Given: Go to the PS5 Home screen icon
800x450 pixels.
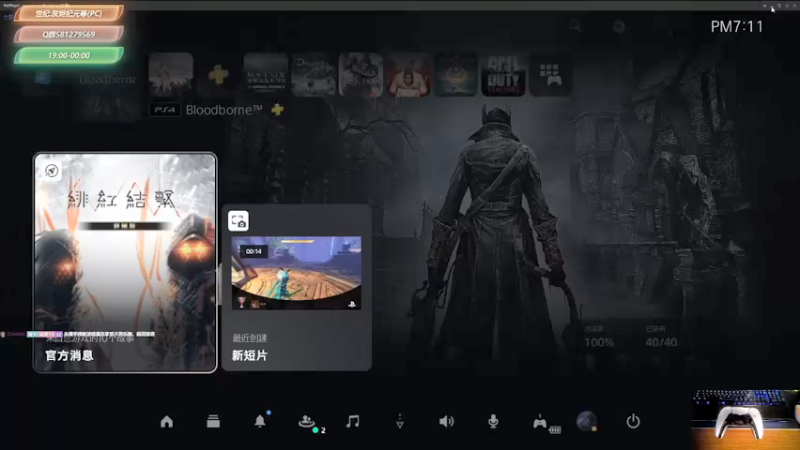Looking at the screenshot, I should click(167, 421).
